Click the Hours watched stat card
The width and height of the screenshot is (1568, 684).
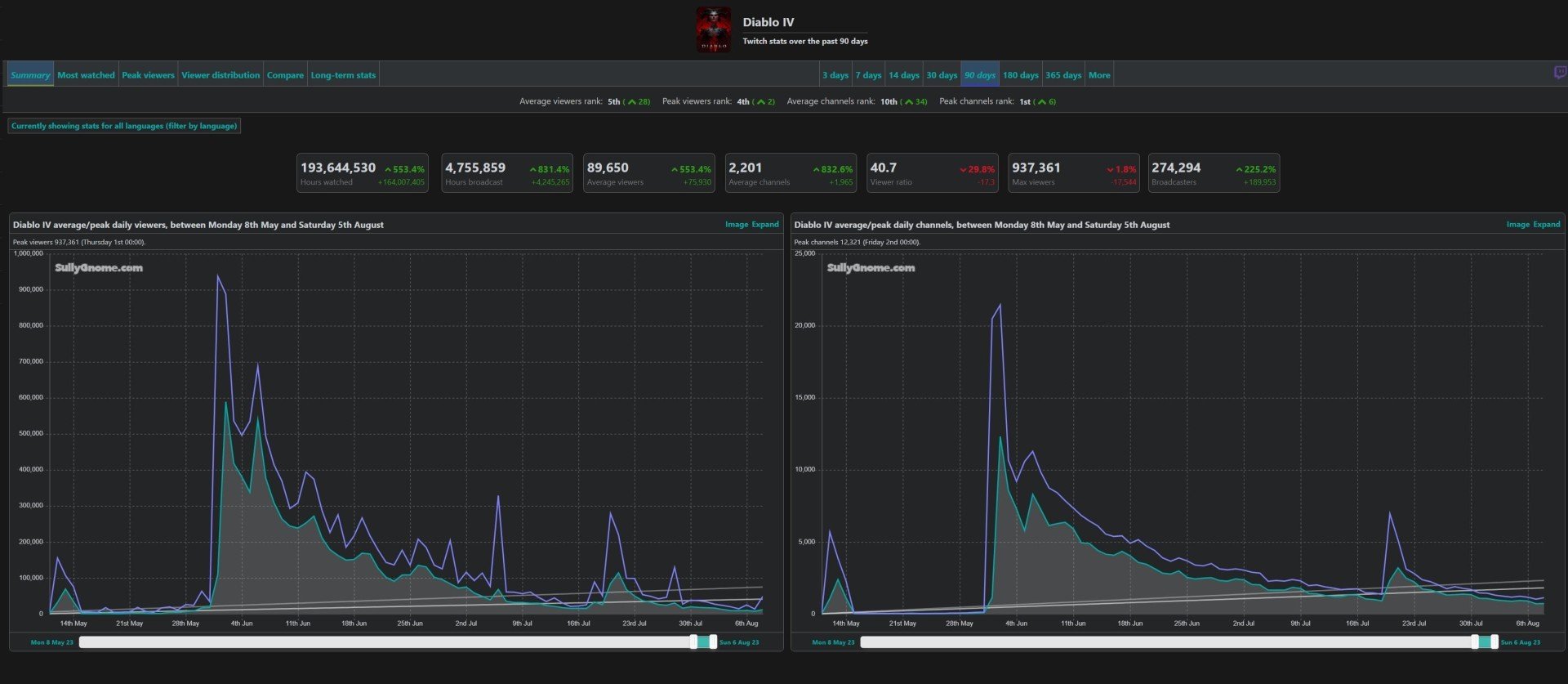(x=363, y=172)
